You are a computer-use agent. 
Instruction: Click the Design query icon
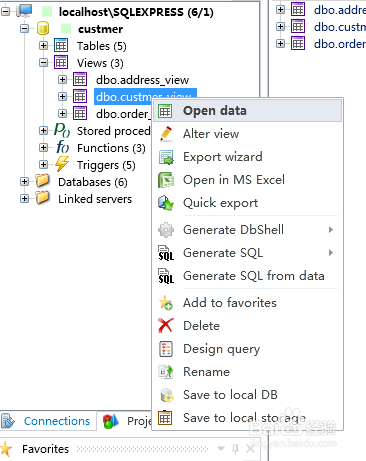click(166, 349)
